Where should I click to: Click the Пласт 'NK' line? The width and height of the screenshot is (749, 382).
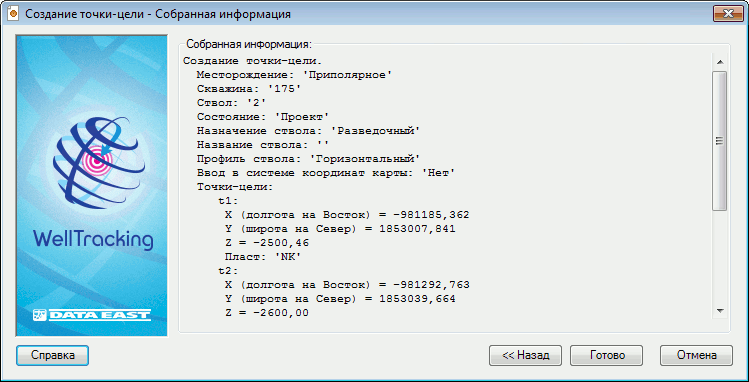click(x=263, y=257)
